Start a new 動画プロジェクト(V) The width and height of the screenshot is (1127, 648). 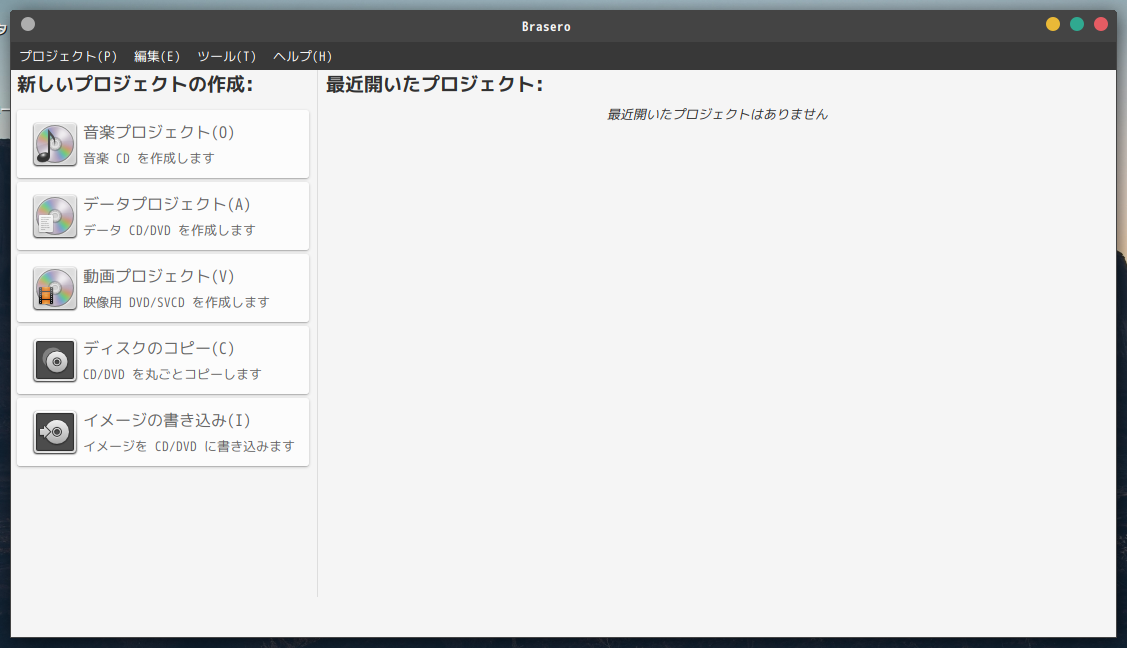(163, 288)
